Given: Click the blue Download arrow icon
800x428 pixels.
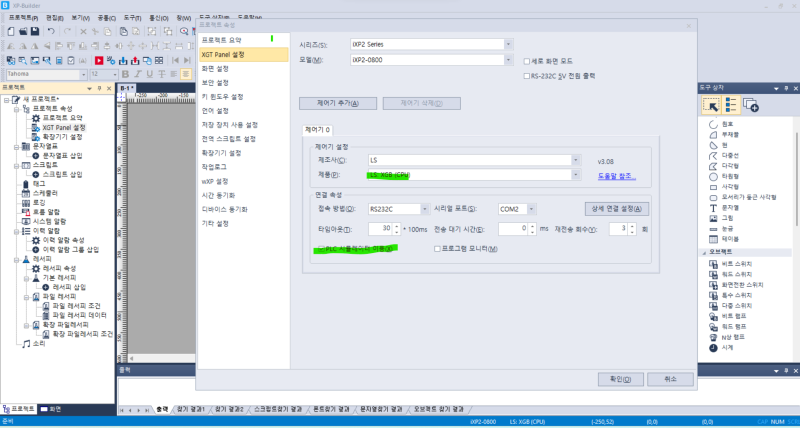Looking at the screenshot, I should [x=123, y=60].
